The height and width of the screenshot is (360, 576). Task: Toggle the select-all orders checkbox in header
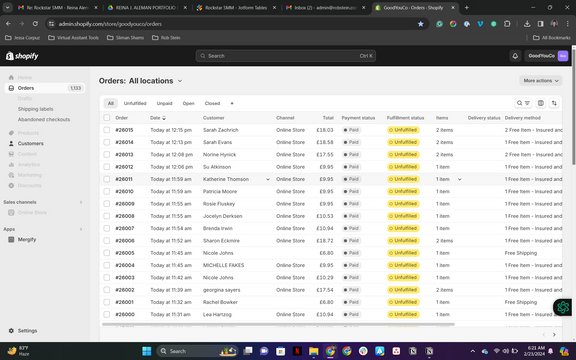107,118
